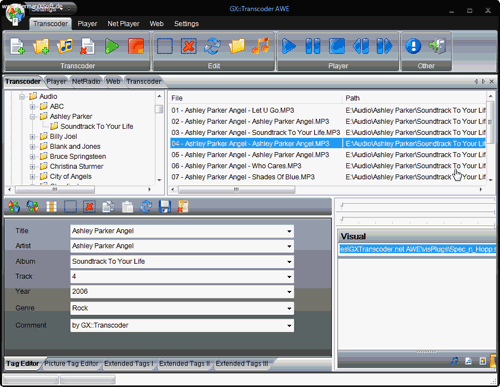Click the blue music note icon in Visual panel
The height and width of the screenshot is (387, 500).
(x=454, y=361)
